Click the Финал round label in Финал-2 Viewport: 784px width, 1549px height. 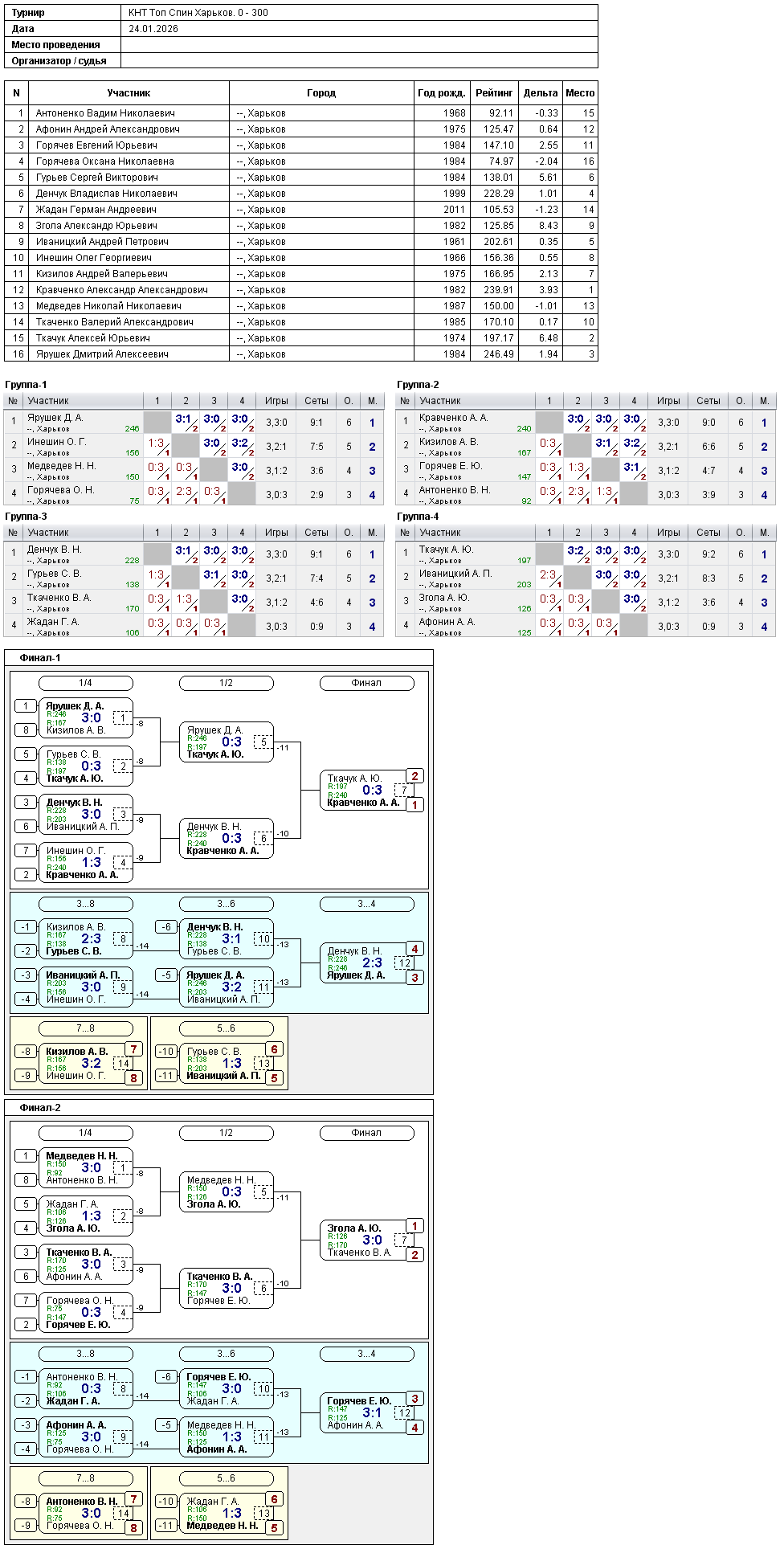tap(367, 1133)
